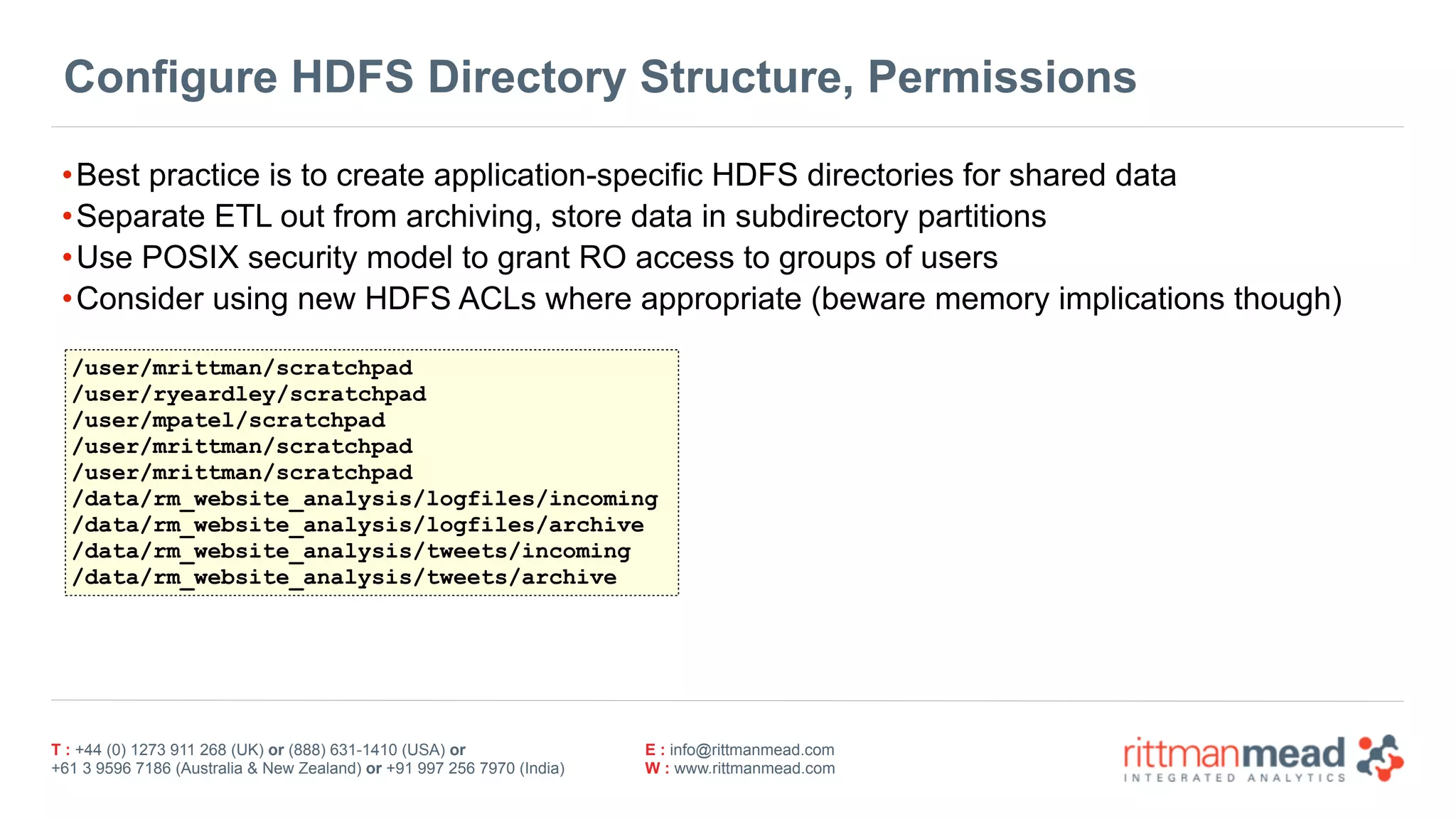
Task: Click the Australia & New Zealand phone number
Action: (x=111, y=769)
